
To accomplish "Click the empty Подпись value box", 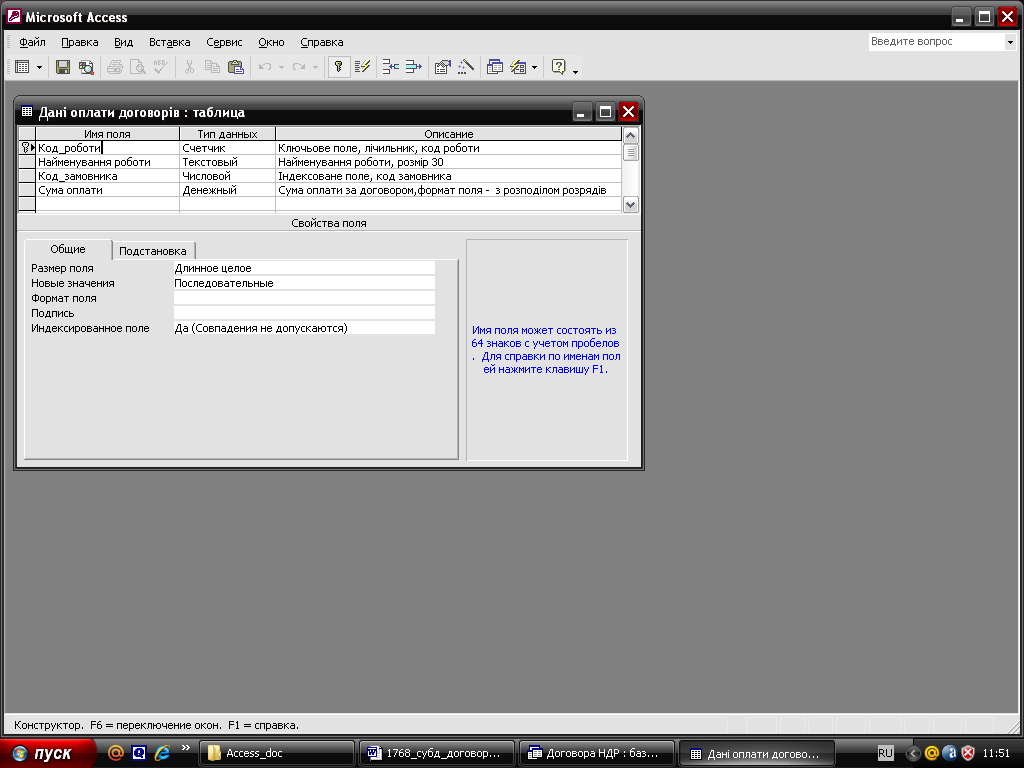I will coord(304,313).
